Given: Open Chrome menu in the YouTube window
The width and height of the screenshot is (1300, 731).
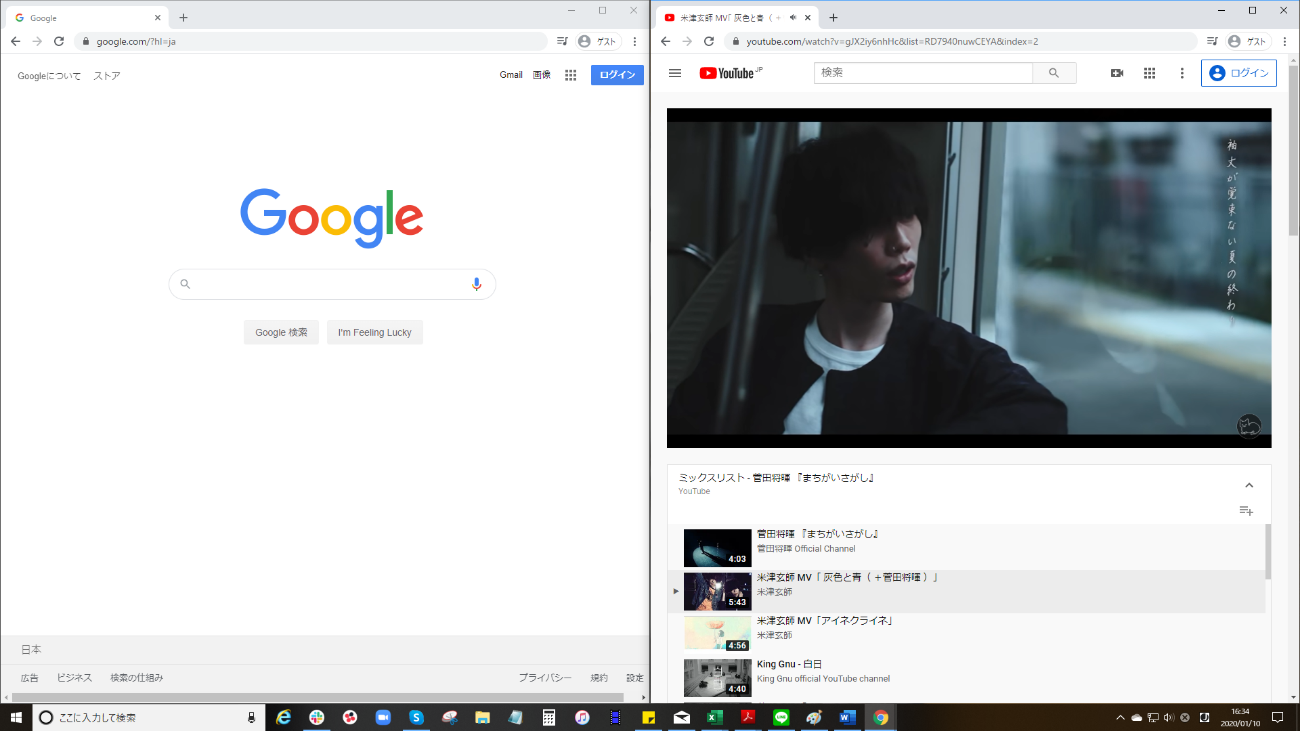Looking at the screenshot, I should point(1285,41).
